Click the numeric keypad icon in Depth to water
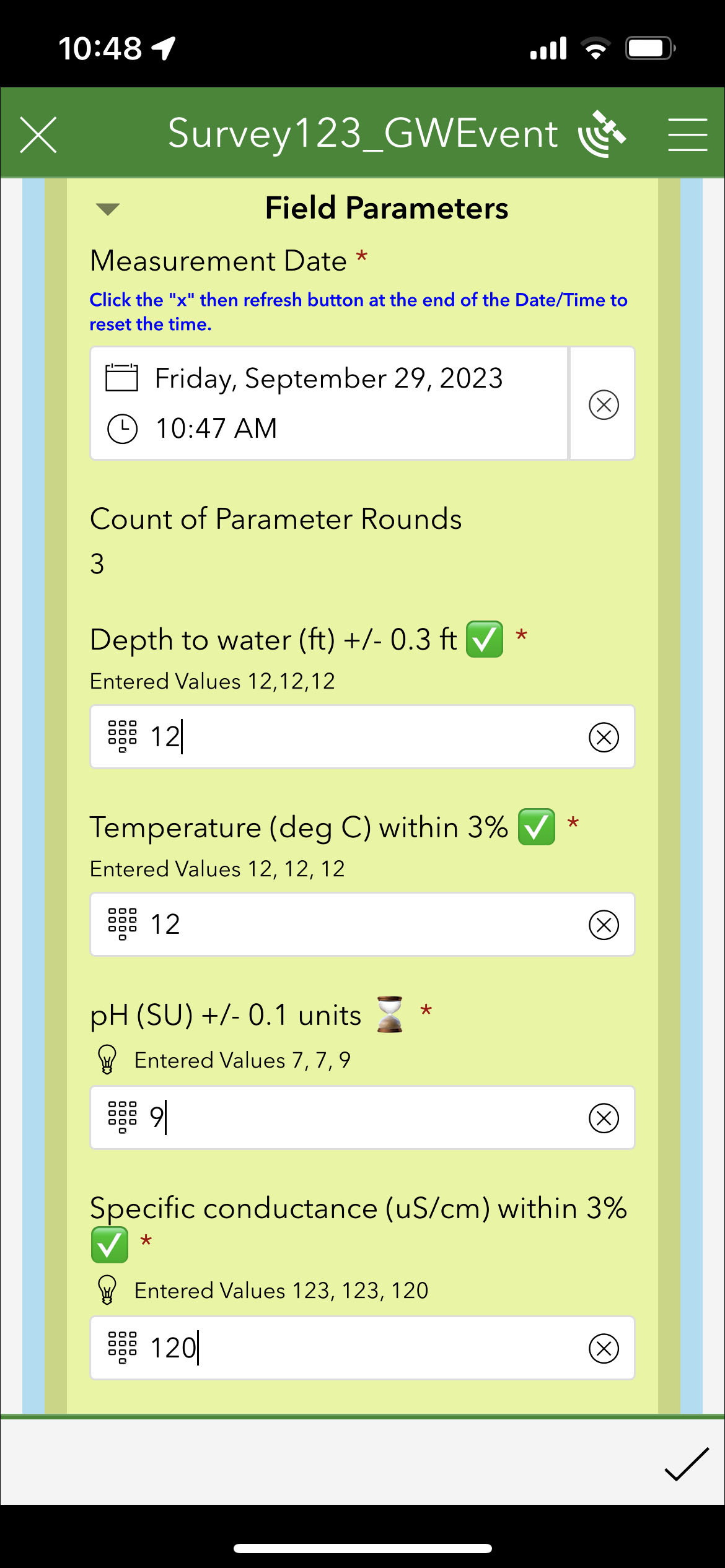The width and height of the screenshot is (725, 1568). coord(121,736)
